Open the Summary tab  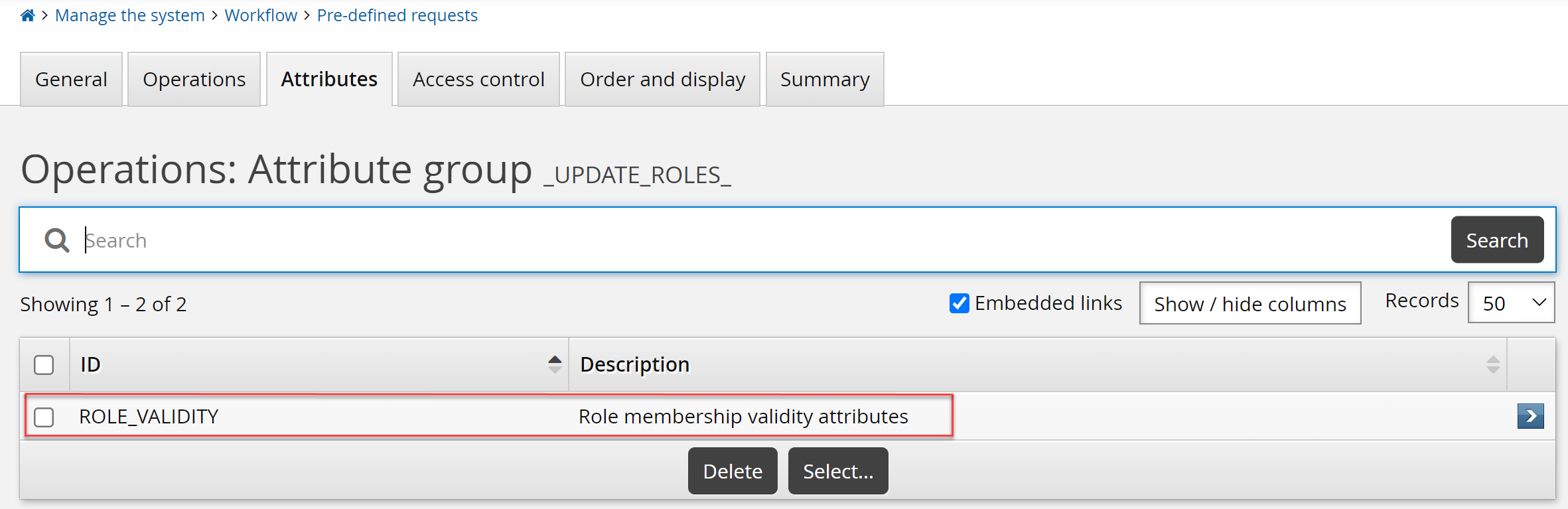click(x=824, y=79)
